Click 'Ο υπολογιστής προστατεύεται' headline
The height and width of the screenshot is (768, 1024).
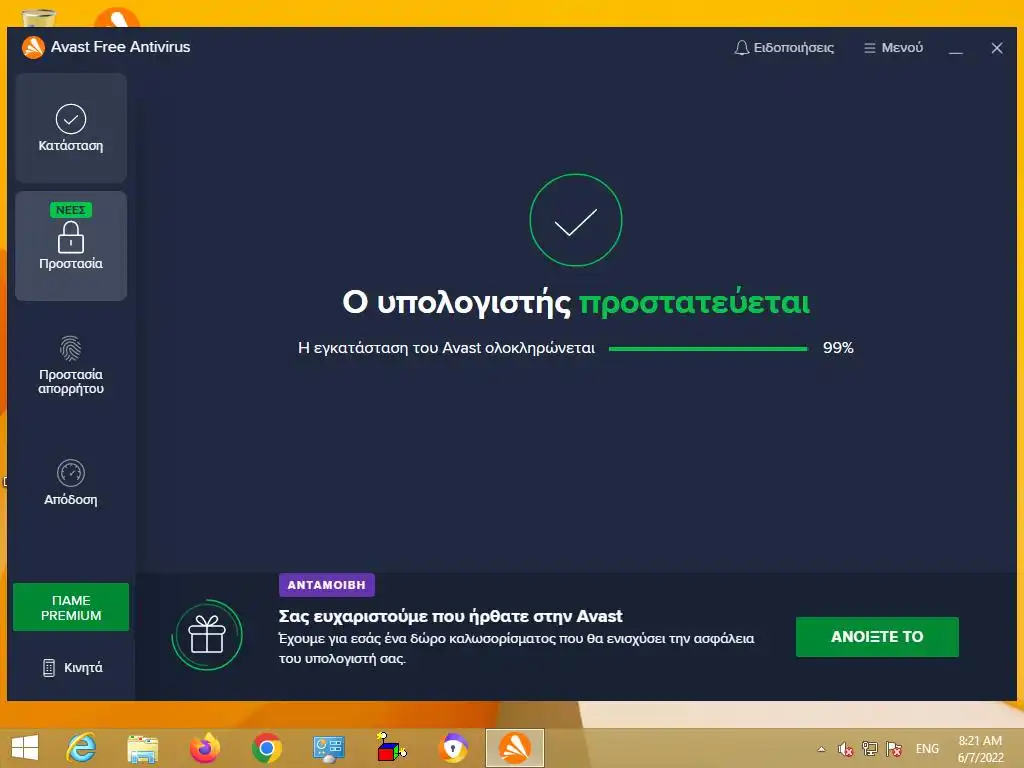coord(576,302)
